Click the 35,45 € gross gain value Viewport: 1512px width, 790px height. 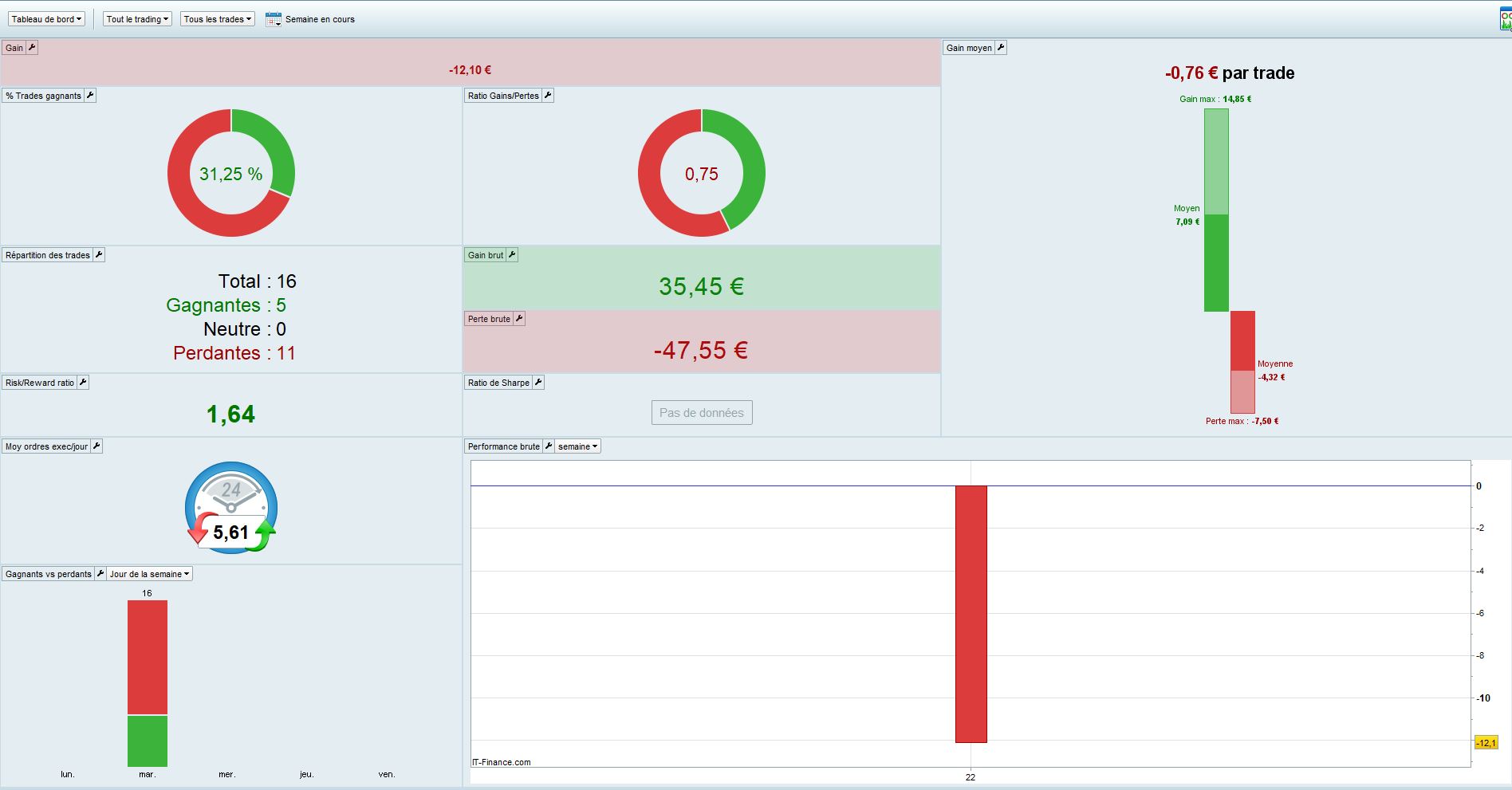pos(702,286)
